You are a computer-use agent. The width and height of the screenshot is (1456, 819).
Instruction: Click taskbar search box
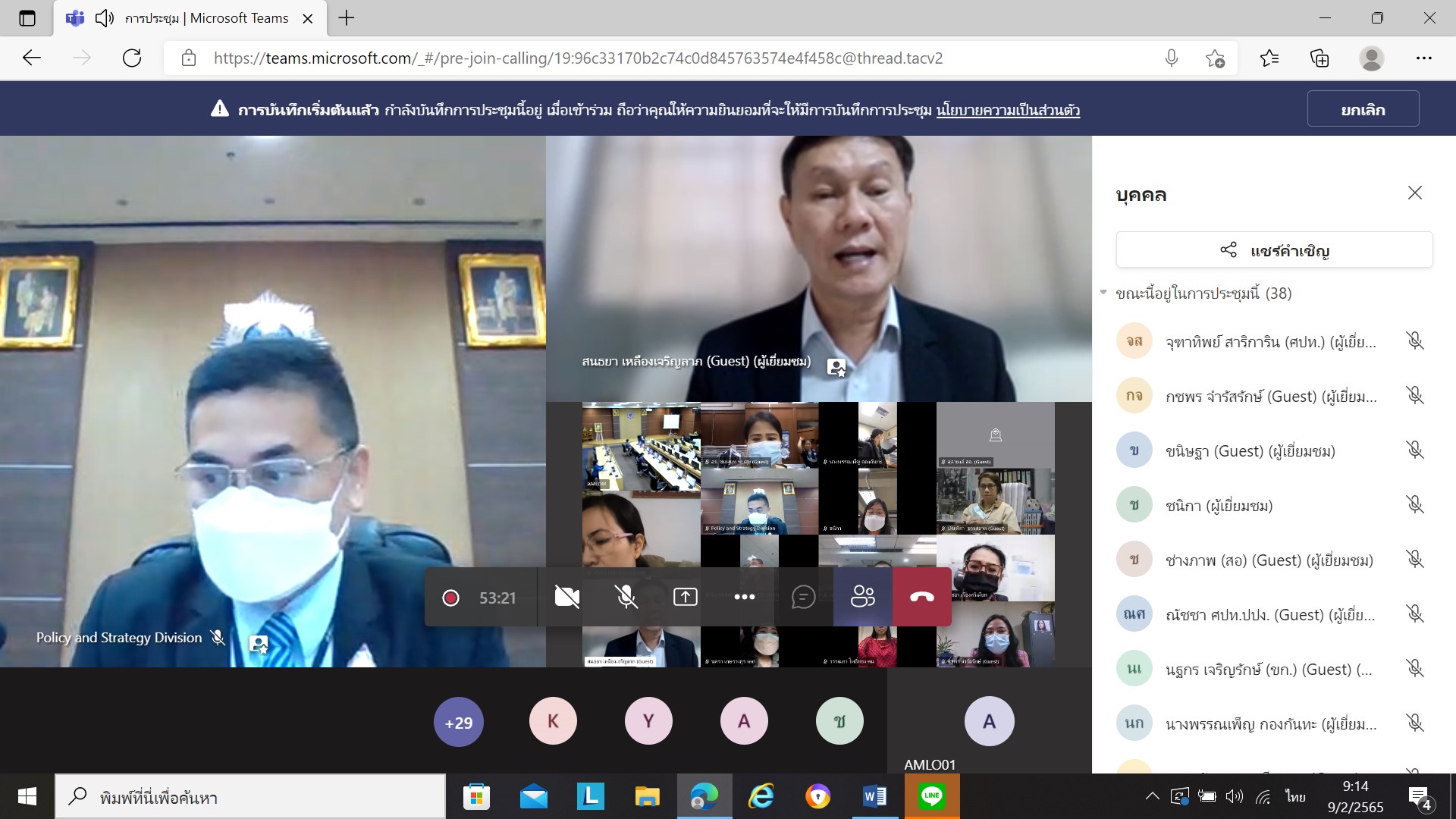250,796
